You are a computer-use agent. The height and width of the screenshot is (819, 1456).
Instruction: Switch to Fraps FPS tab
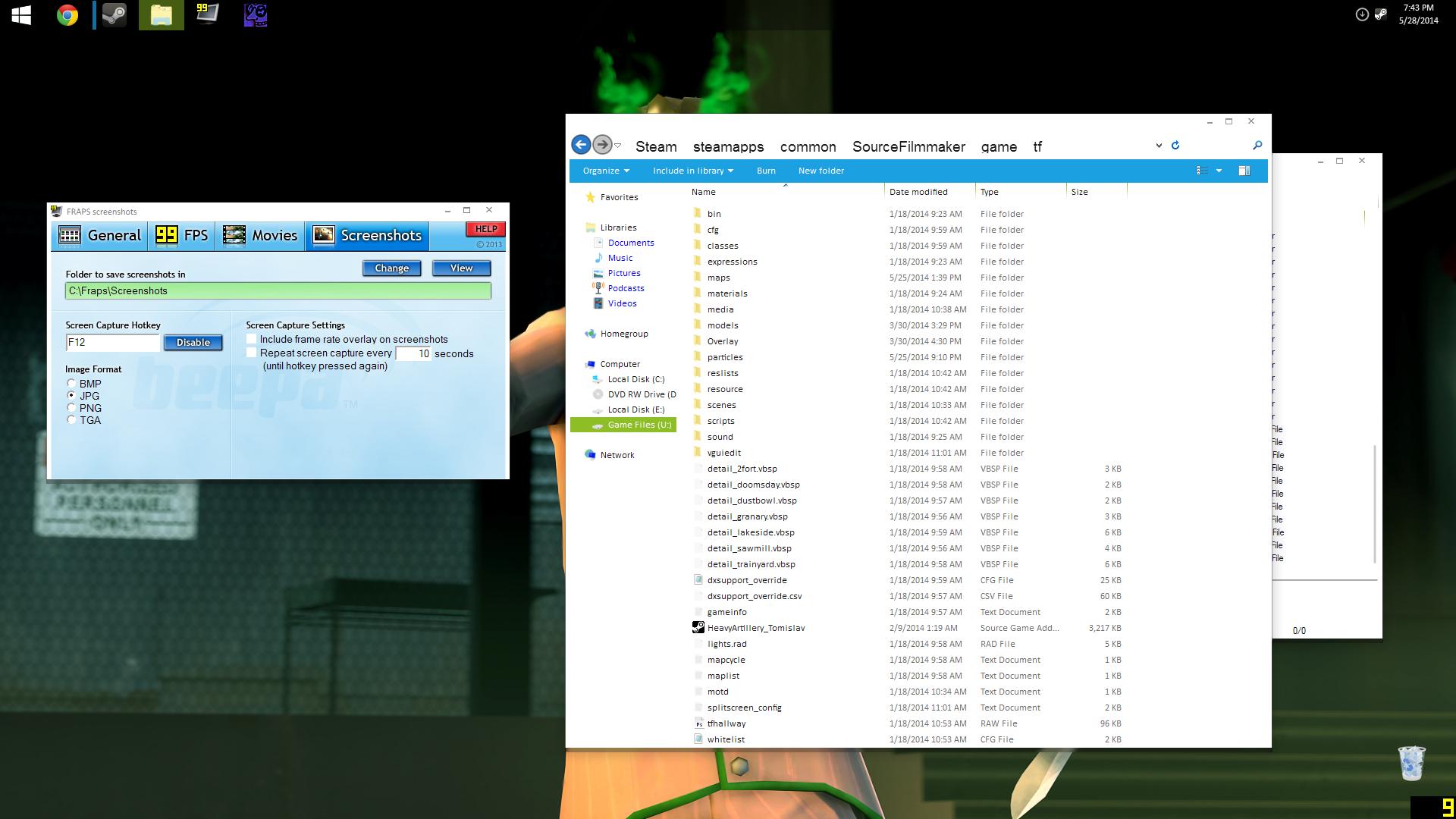point(182,236)
